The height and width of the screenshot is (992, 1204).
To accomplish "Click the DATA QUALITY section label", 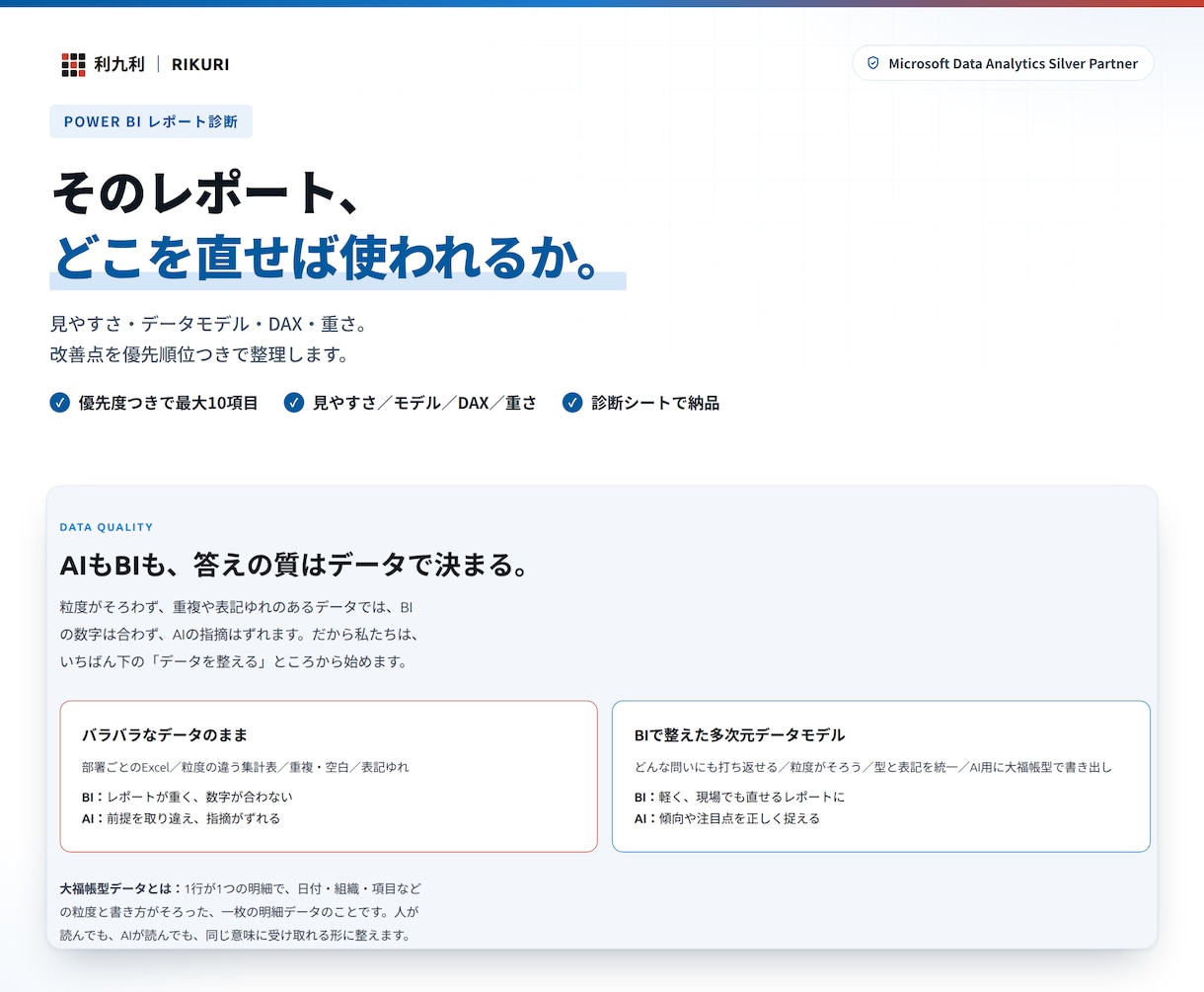I will pyautogui.click(x=107, y=527).
